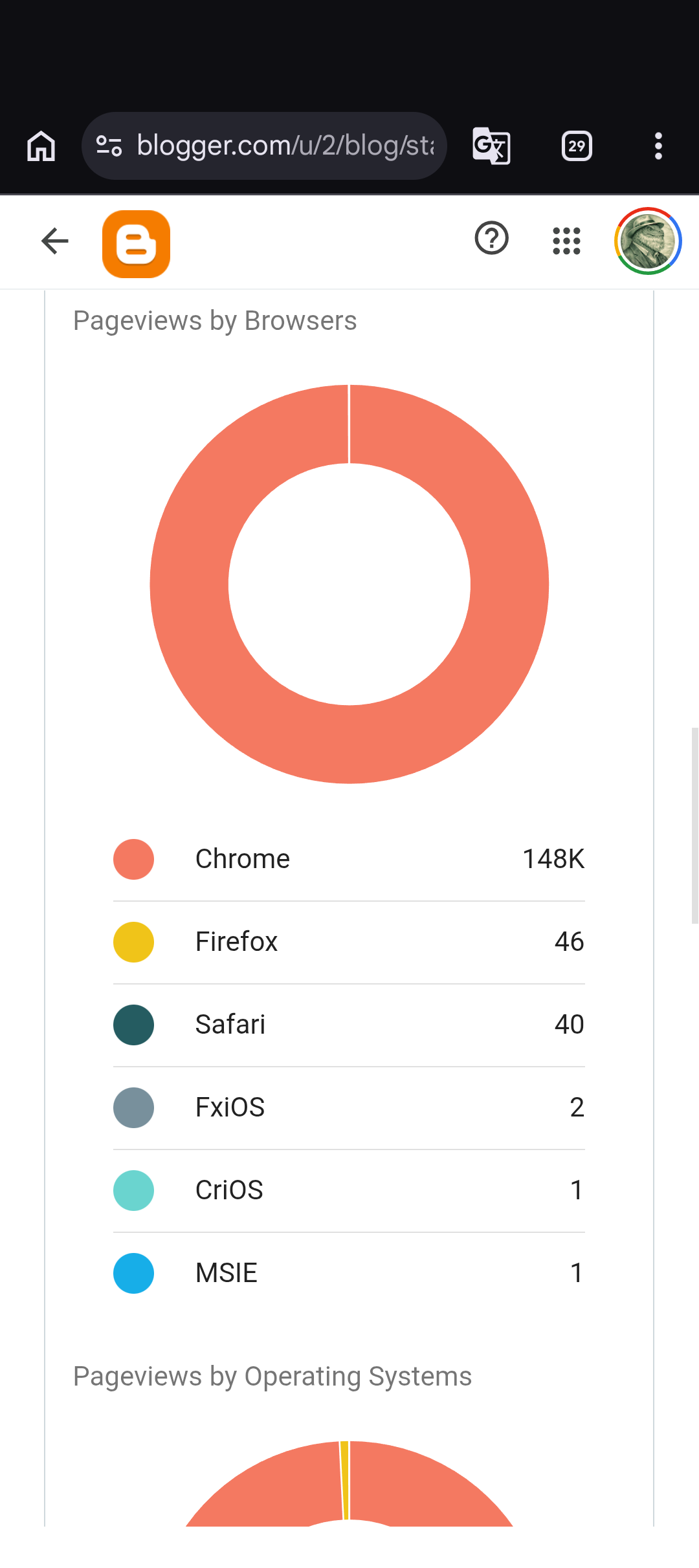Tap the browser home icon
This screenshot has width=699, height=1568.
41,146
